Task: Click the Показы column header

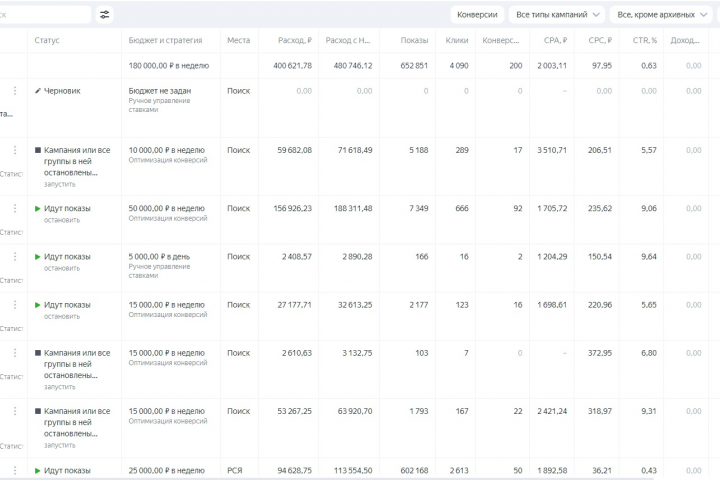Action: point(414,41)
